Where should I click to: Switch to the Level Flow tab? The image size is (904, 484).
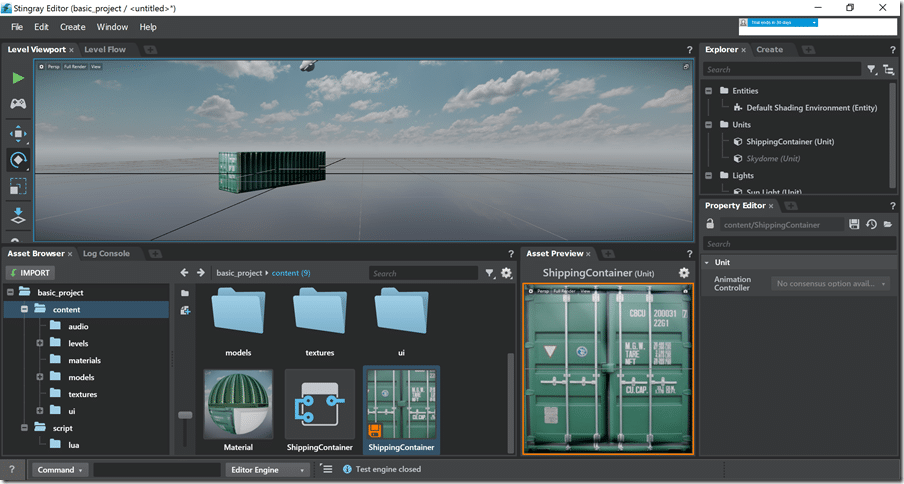click(105, 49)
